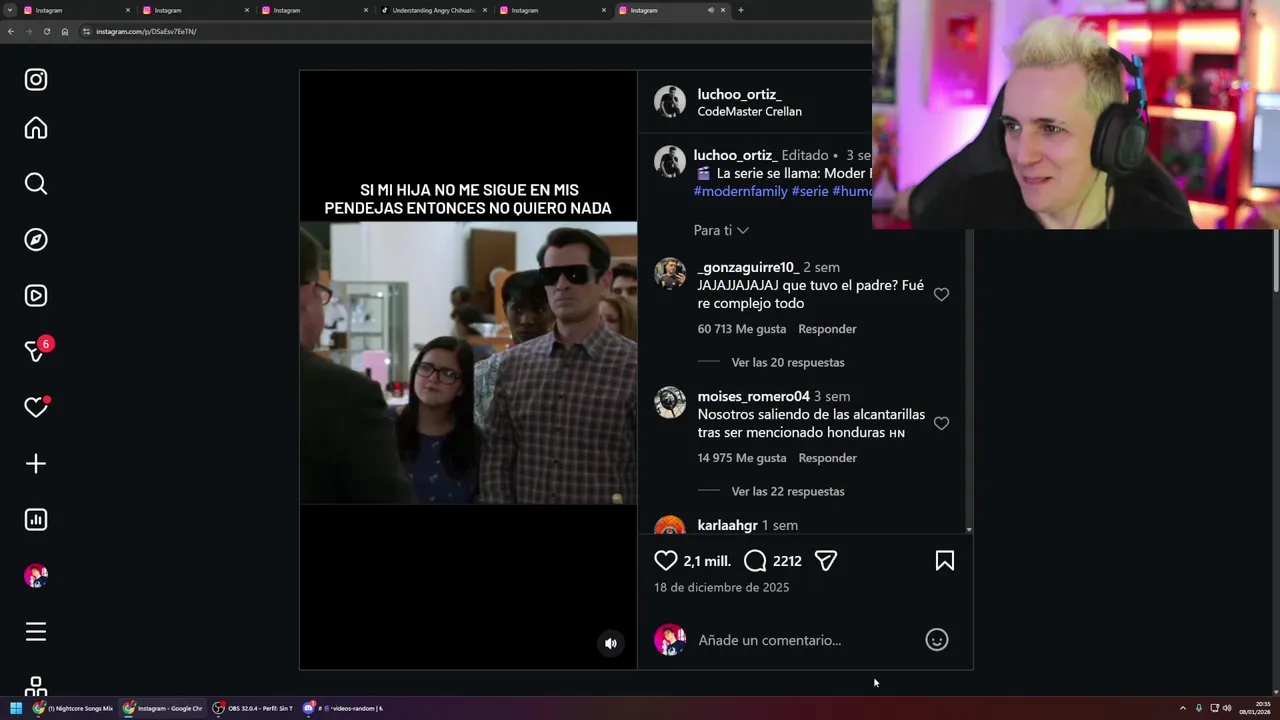This screenshot has width=1280, height=720.
Task: Save the post with bookmark icon
Action: 945,561
